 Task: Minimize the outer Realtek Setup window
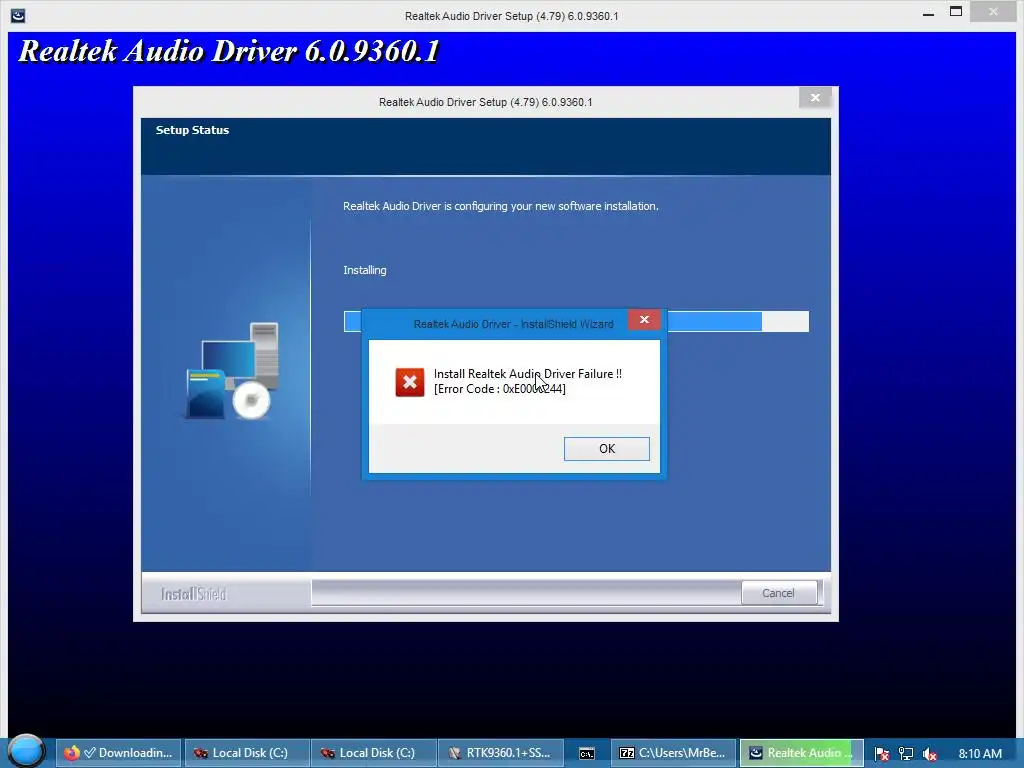[928, 13]
